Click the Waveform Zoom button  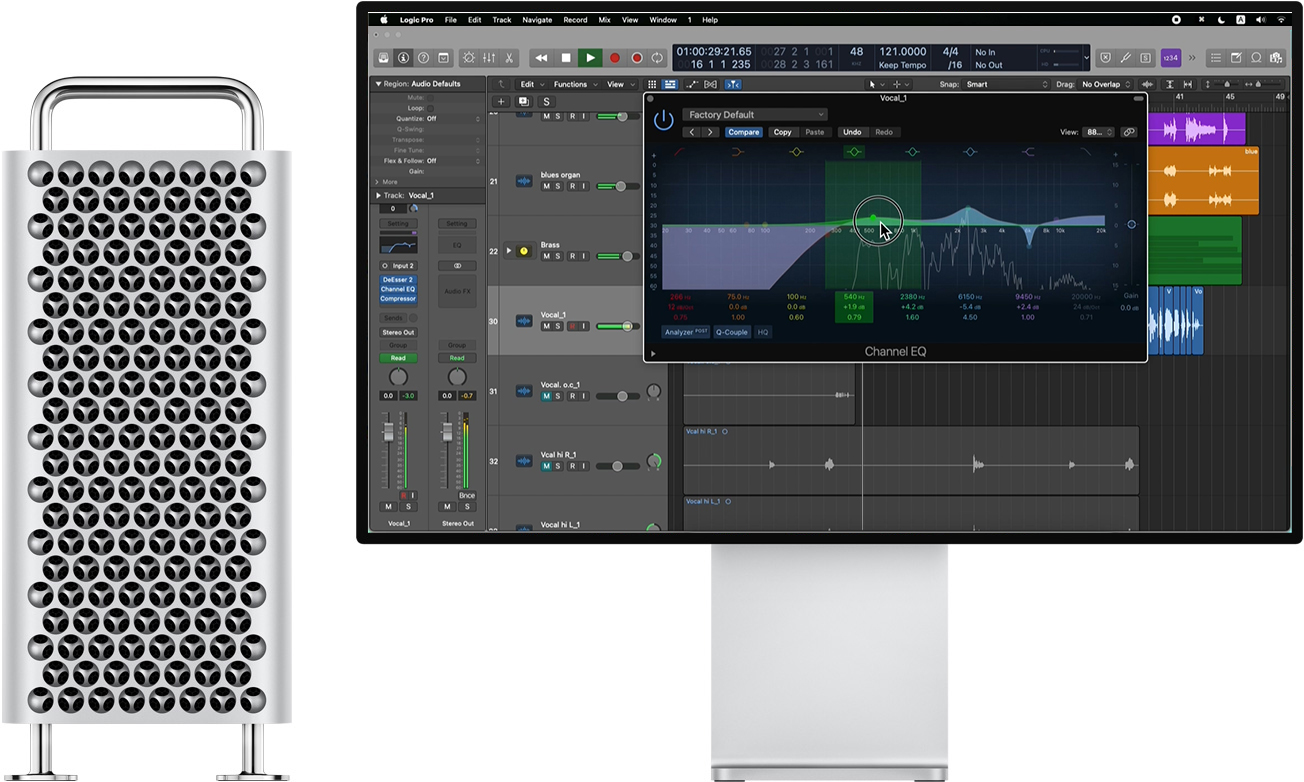pyautogui.click(x=1147, y=85)
